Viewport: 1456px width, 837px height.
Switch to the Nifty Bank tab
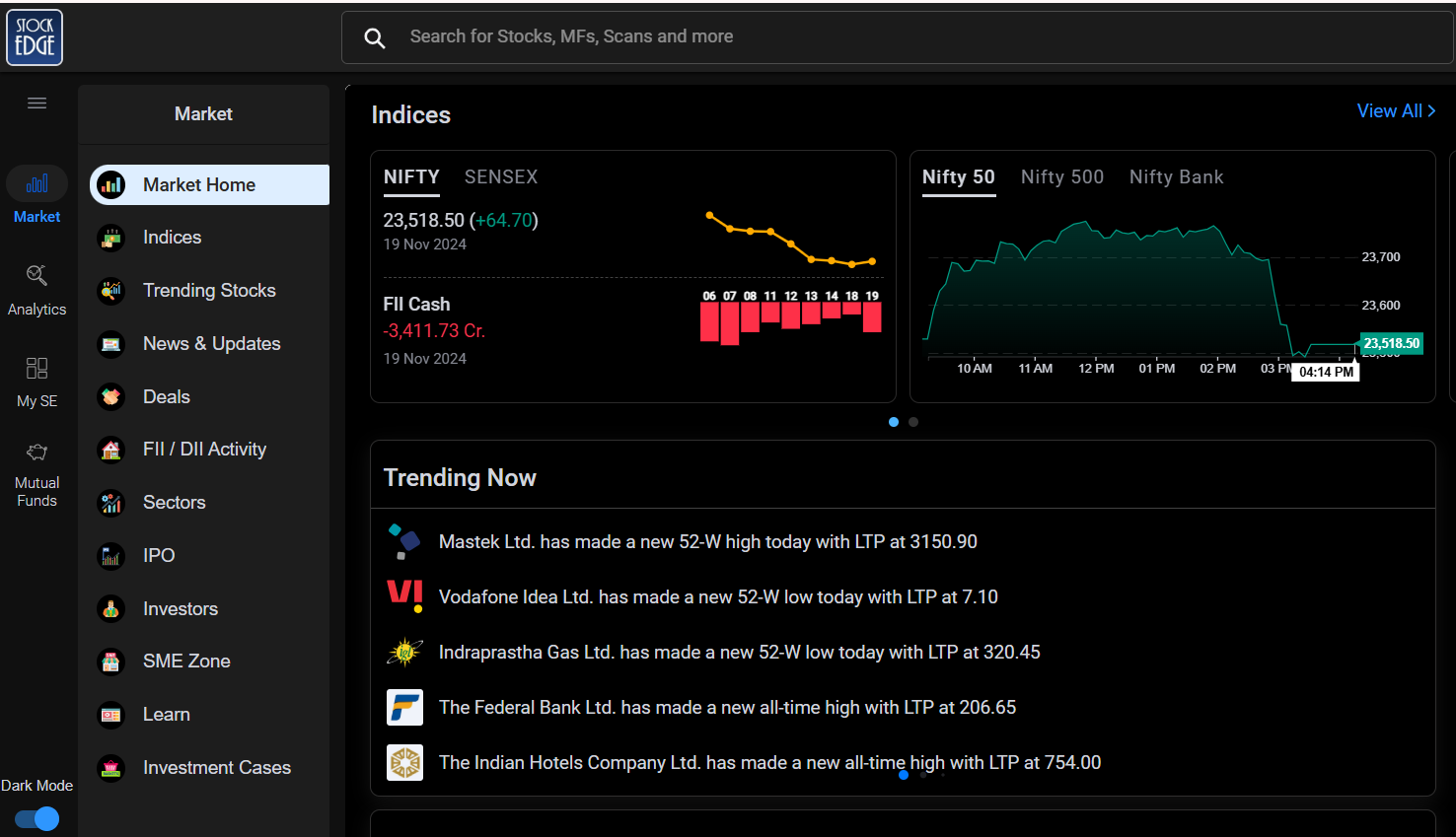[x=1176, y=176]
